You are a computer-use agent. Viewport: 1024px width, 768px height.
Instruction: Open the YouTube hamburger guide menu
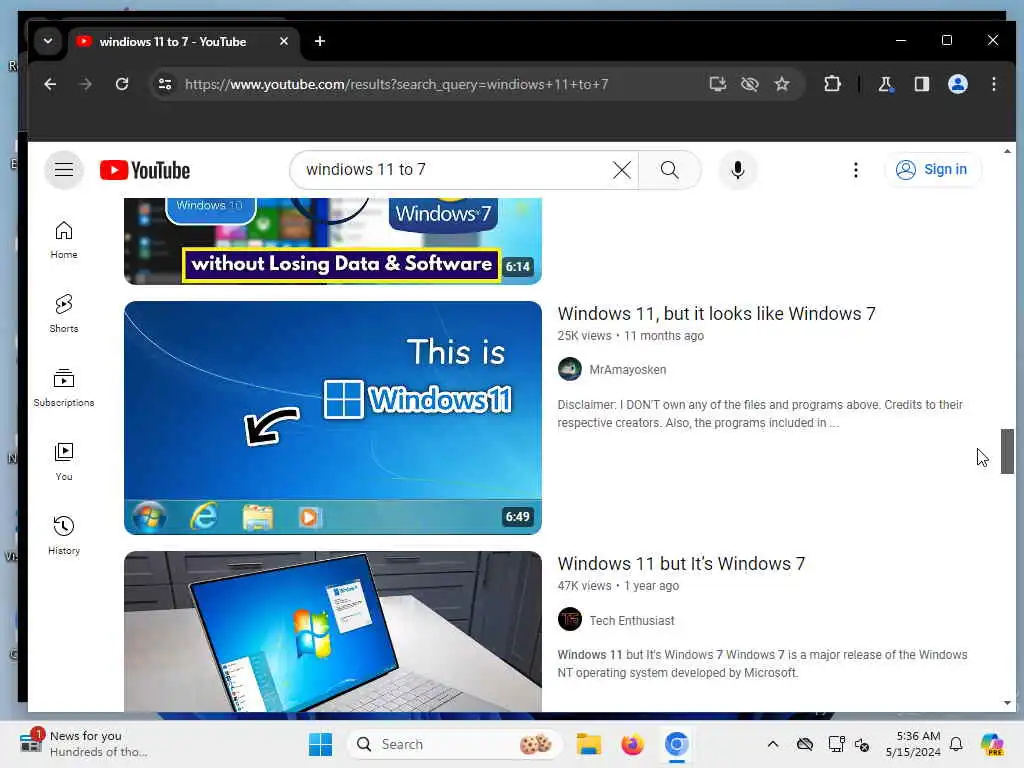click(64, 170)
